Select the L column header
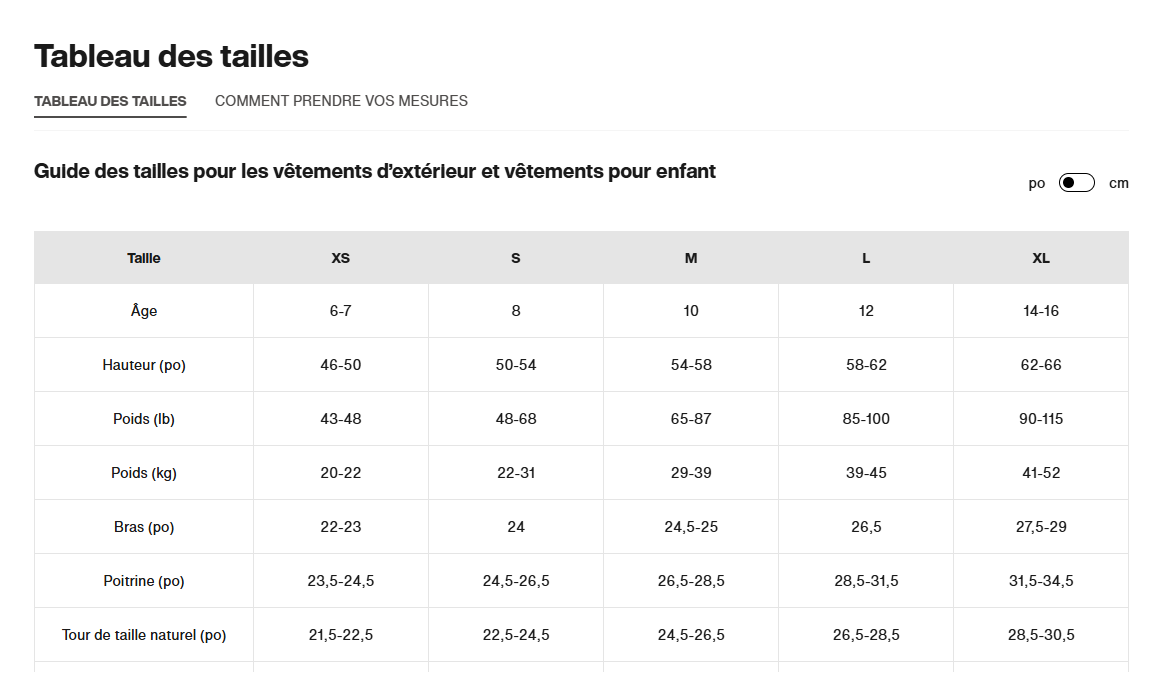Viewport: 1170px width, 677px height. coord(866,258)
